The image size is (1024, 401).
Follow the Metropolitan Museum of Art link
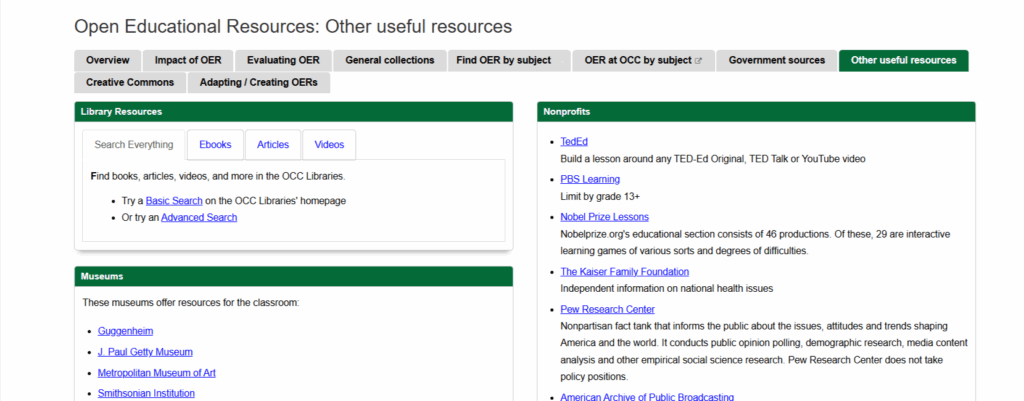click(x=157, y=373)
